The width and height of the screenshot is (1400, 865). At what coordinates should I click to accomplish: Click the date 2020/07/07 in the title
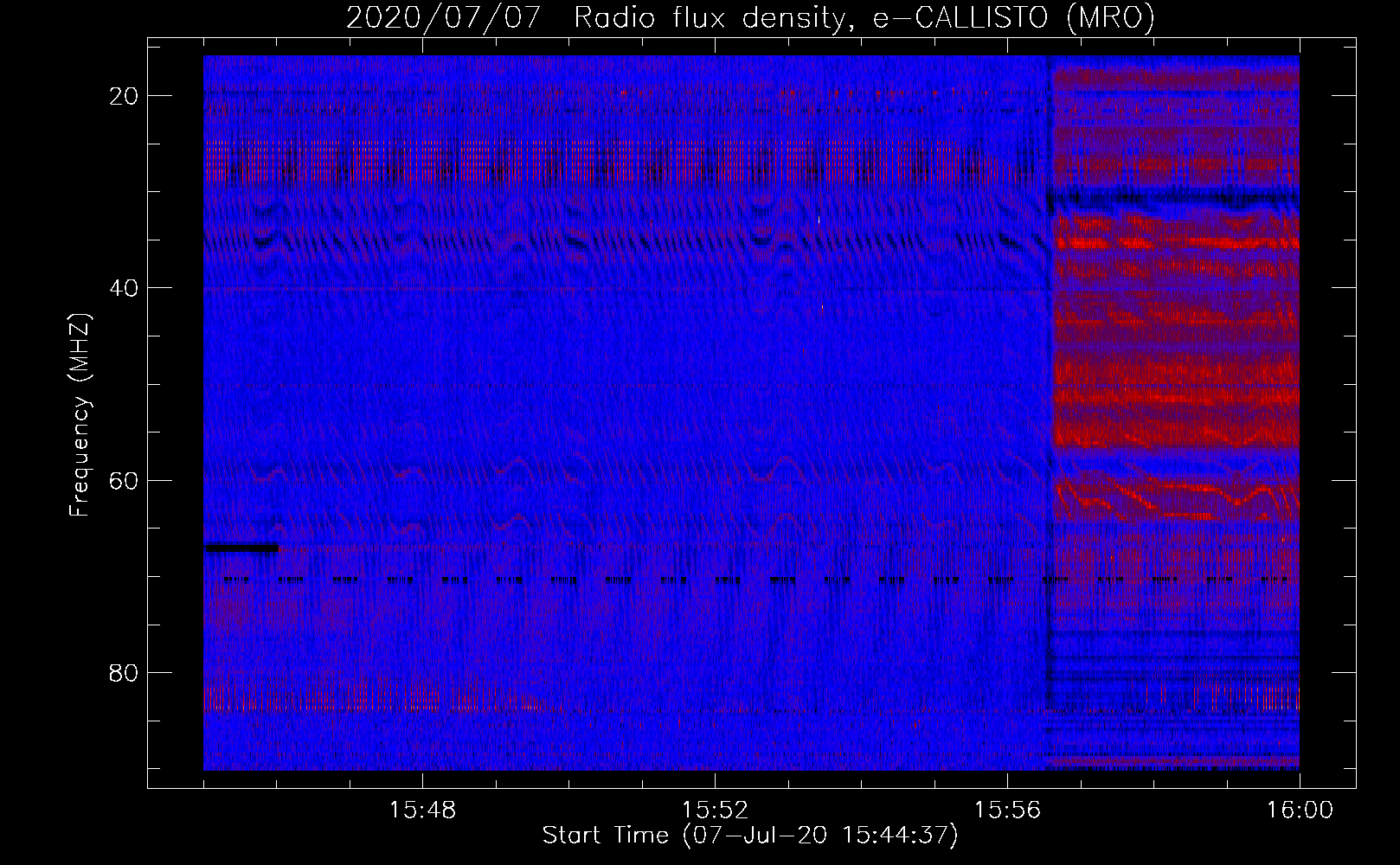(444, 17)
